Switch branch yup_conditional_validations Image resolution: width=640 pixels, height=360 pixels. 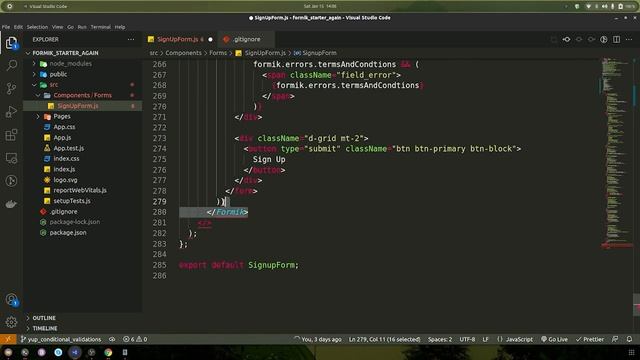pos(61,339)
